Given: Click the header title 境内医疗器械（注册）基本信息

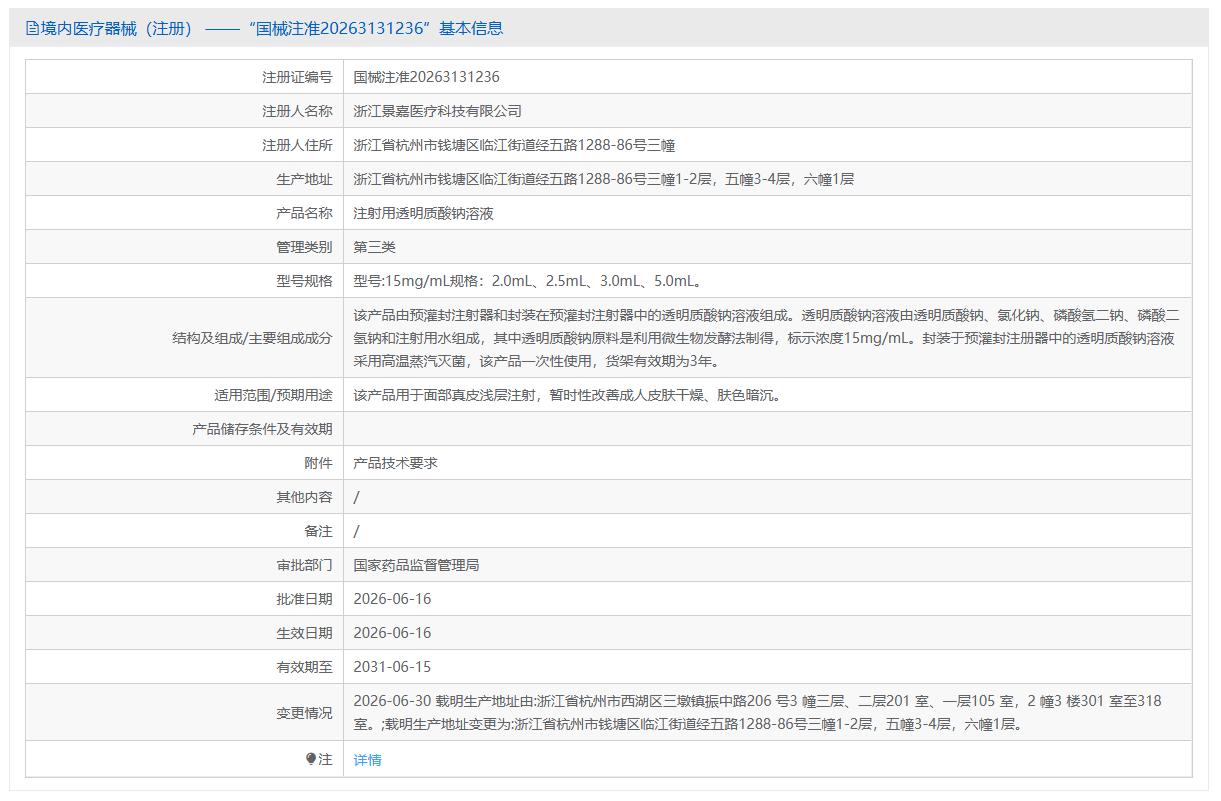Looking at the screenshot, I should click(x=271, y=28).
